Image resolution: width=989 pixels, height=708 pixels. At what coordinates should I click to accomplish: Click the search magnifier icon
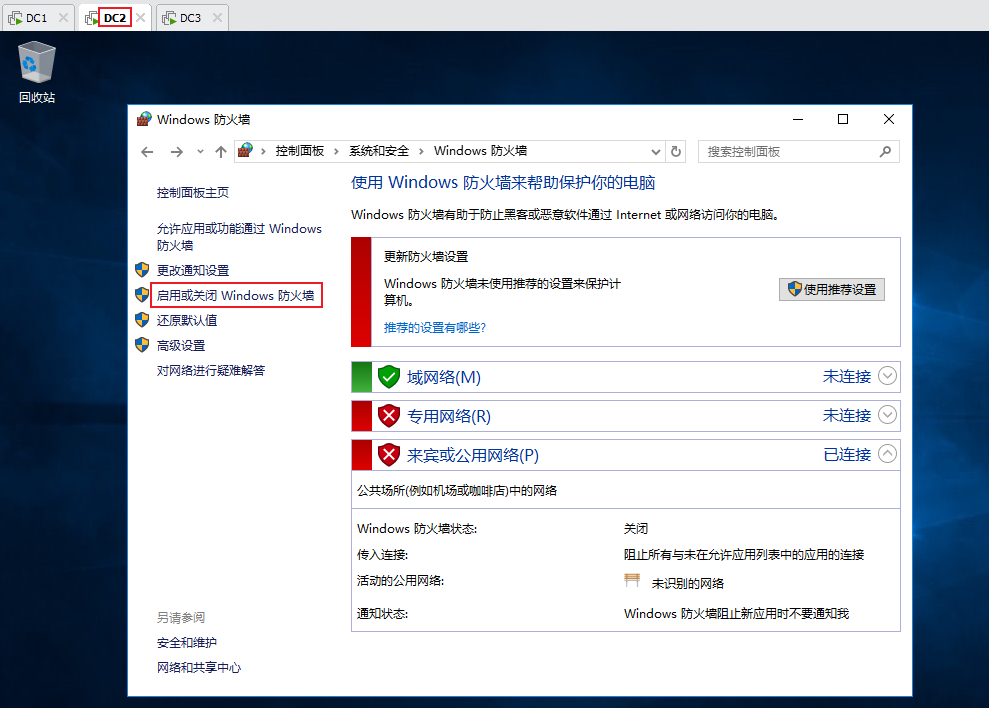[886, 151]
